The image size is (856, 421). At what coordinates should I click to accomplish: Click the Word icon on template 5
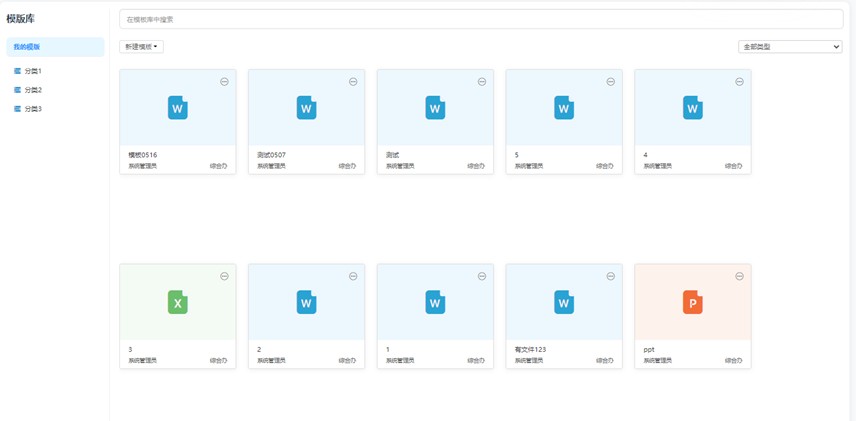pos(564,107)
